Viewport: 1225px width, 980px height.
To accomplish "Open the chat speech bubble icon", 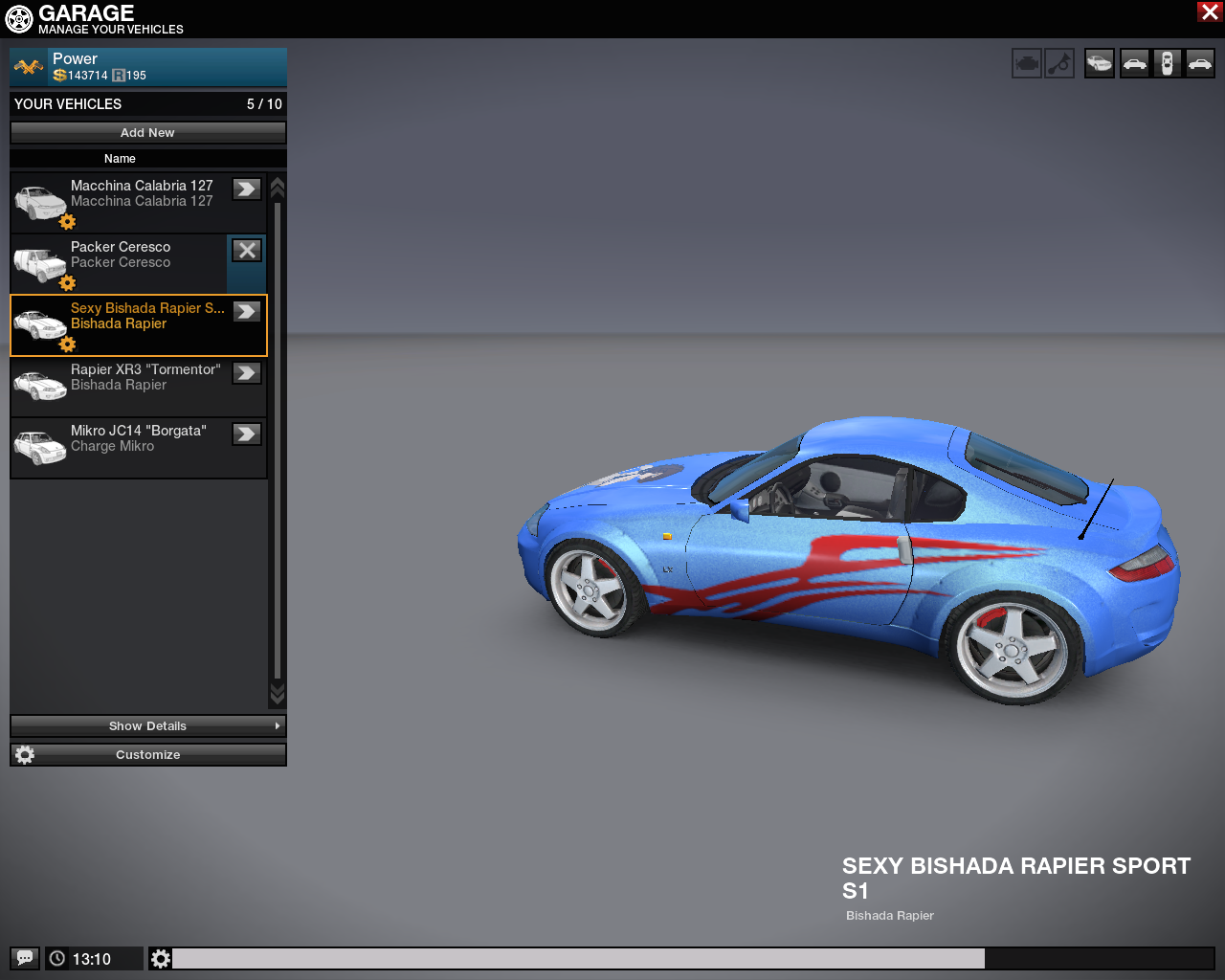I will point(25,958).
